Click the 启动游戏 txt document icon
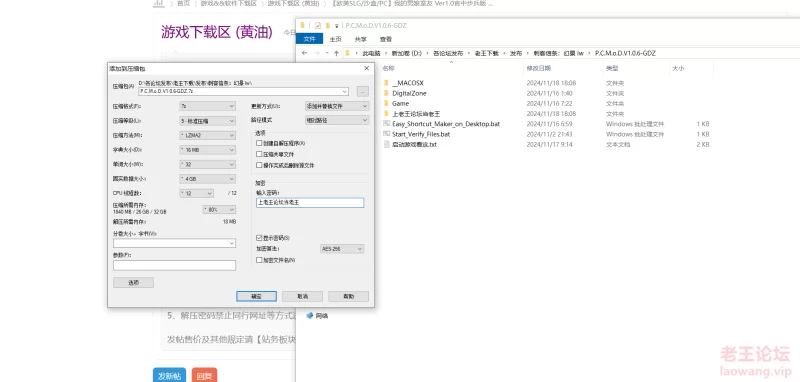This screenshot has height=382, width=800. 386,144
